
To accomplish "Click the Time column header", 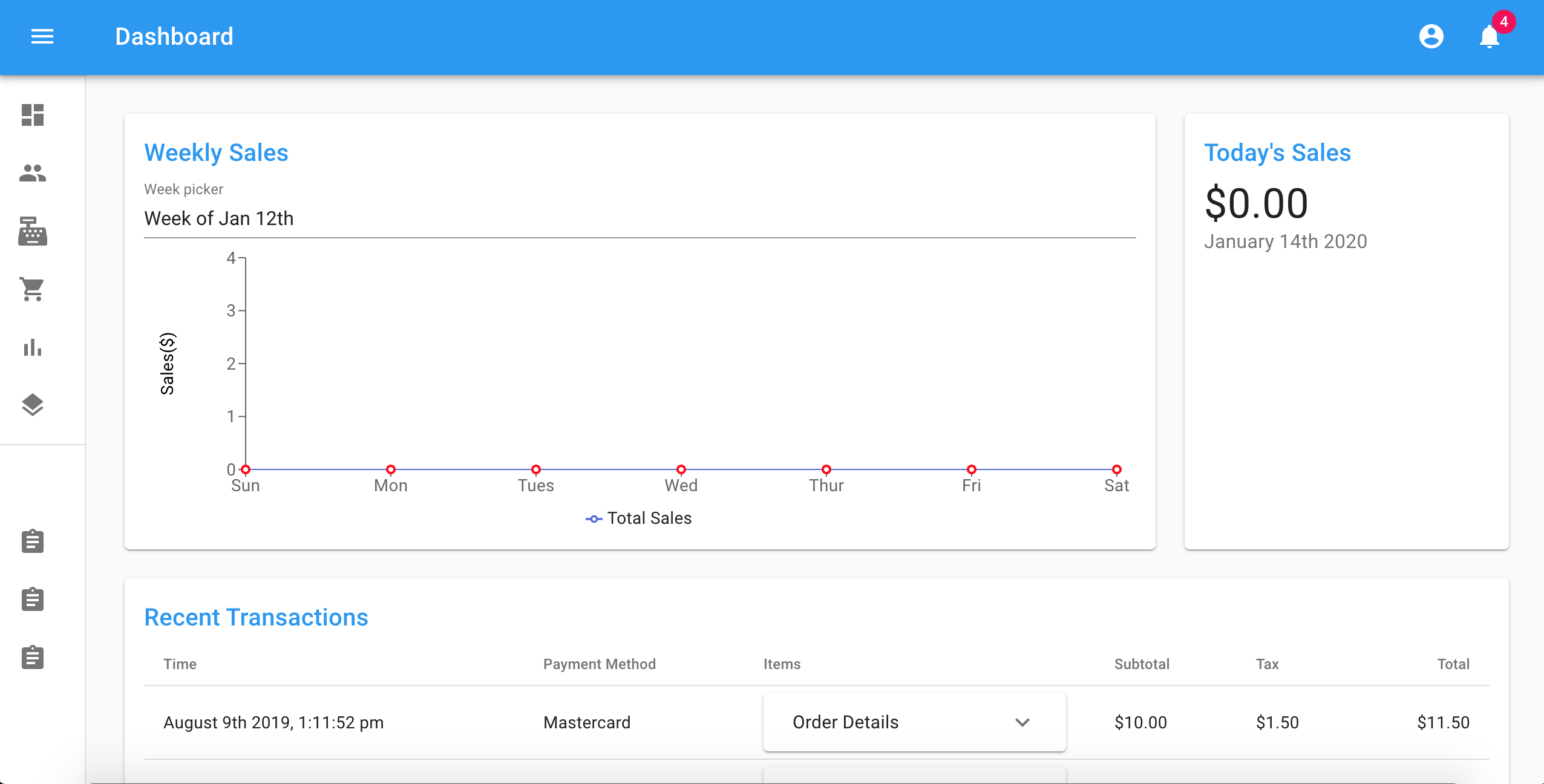I will [180, 664].
